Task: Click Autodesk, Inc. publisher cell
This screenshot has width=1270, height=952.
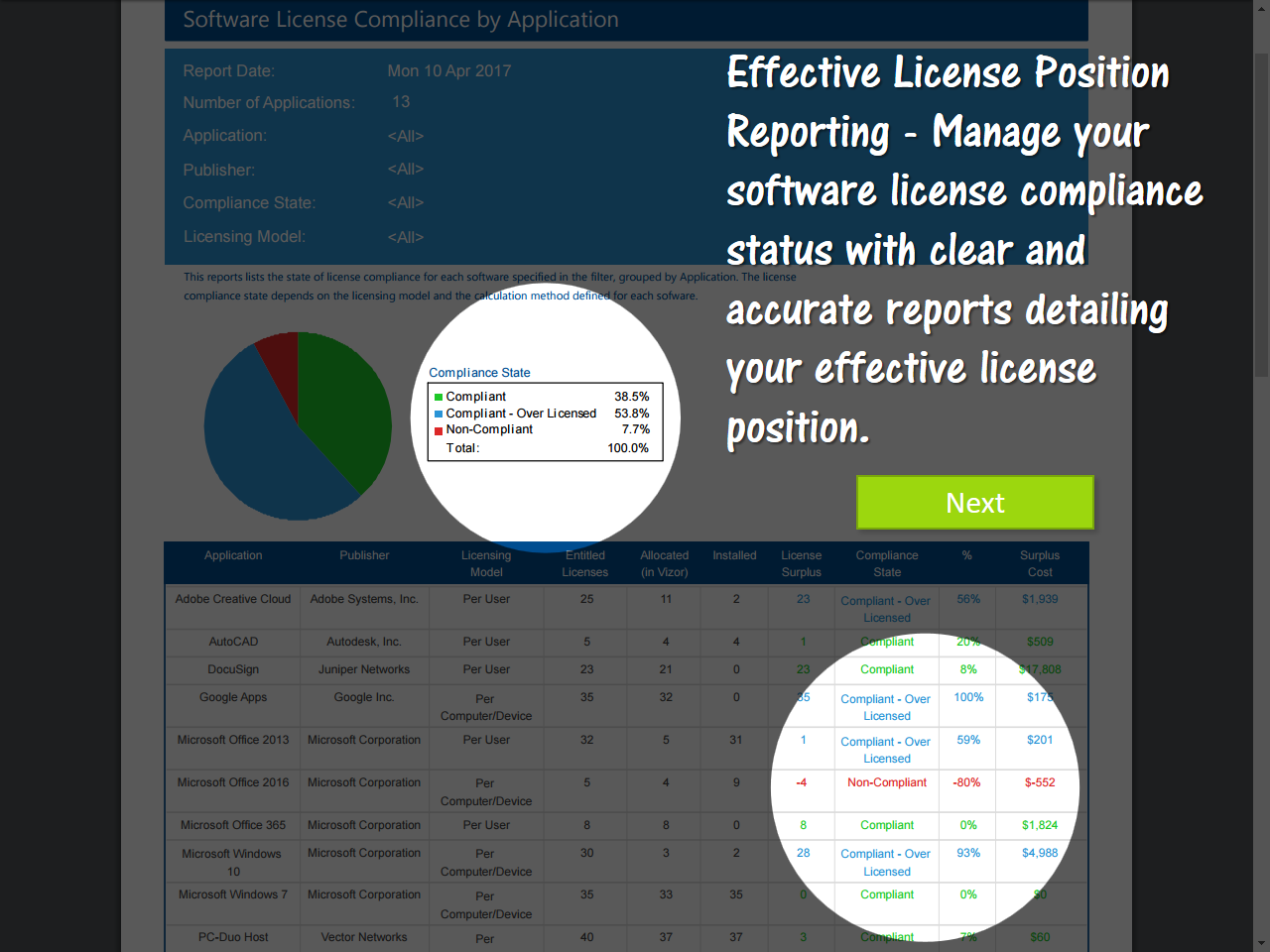Action: tap(364, 642)
